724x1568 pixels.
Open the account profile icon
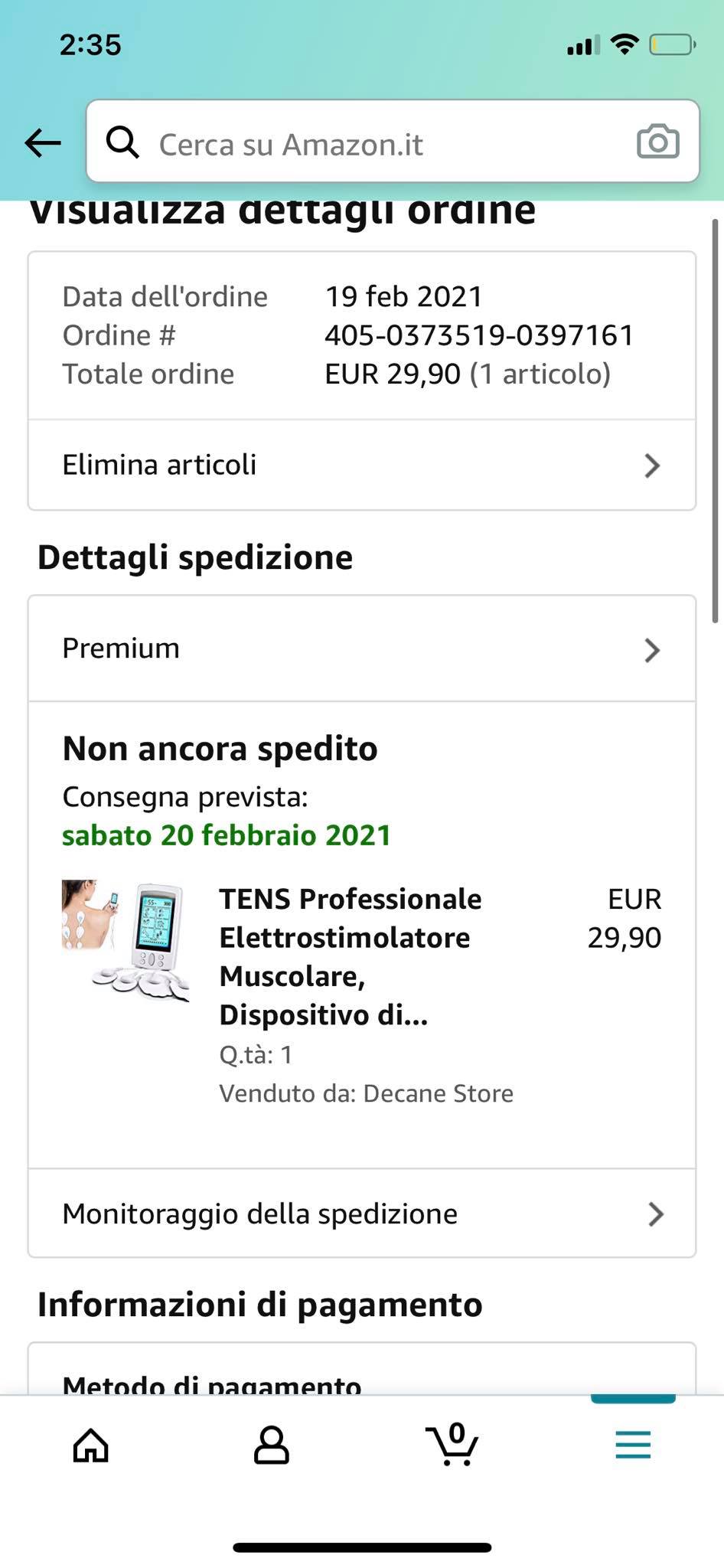(271, 1446)
